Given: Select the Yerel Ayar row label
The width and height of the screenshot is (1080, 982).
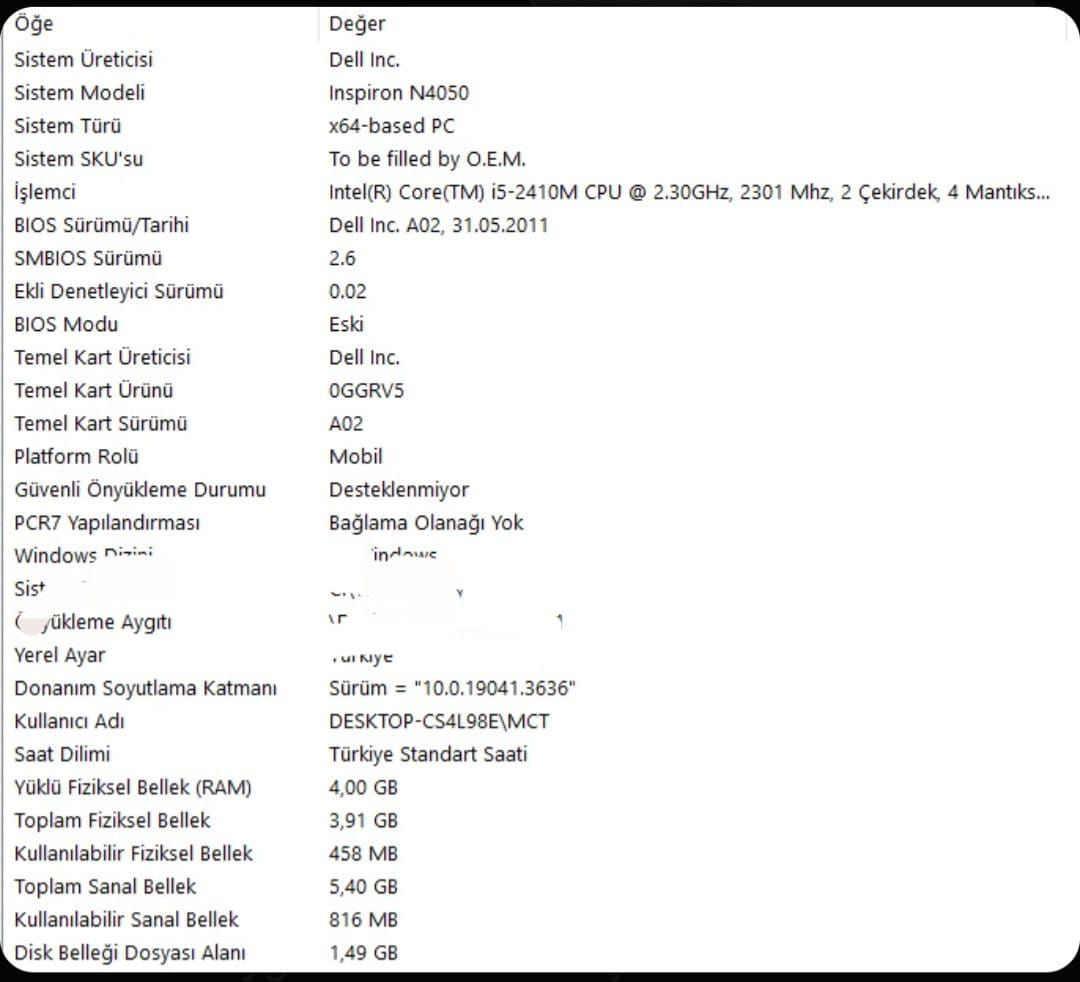Looking at the screenshot, I should pyautogui.click(x=60, y=655).
